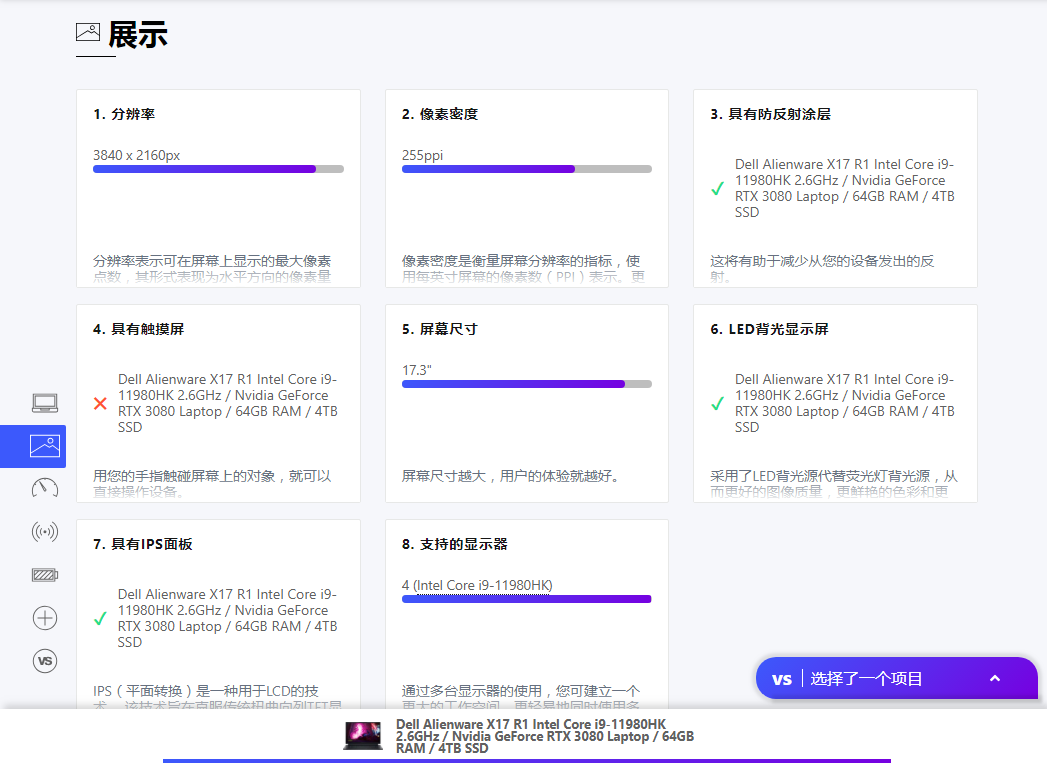The height and width of the screenshot is (763, 1047).
Task: Click the 这将有助于减少 description text
Action: point(822,268)
